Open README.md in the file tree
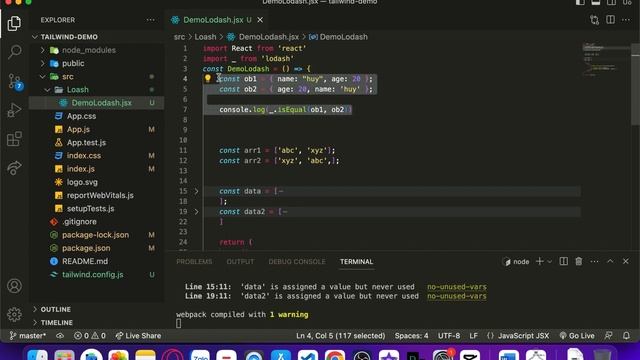Screen dimensions: 640x360 (85, 261)
